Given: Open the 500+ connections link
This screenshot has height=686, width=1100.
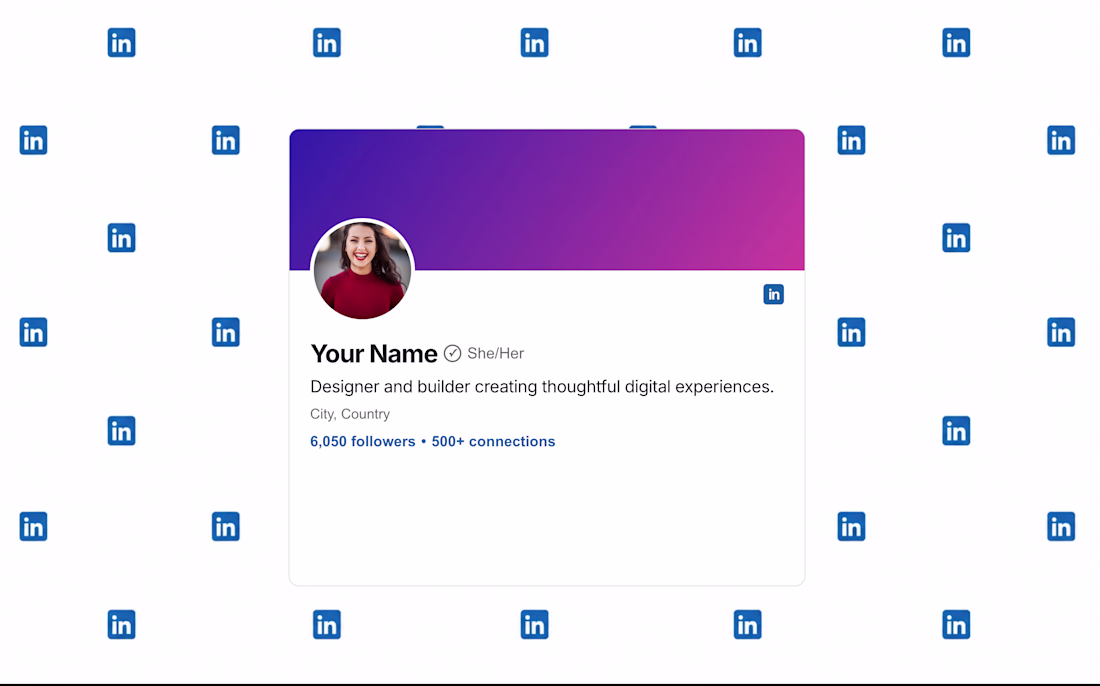Looking at the screenshot, I should [x=493, y=441].
